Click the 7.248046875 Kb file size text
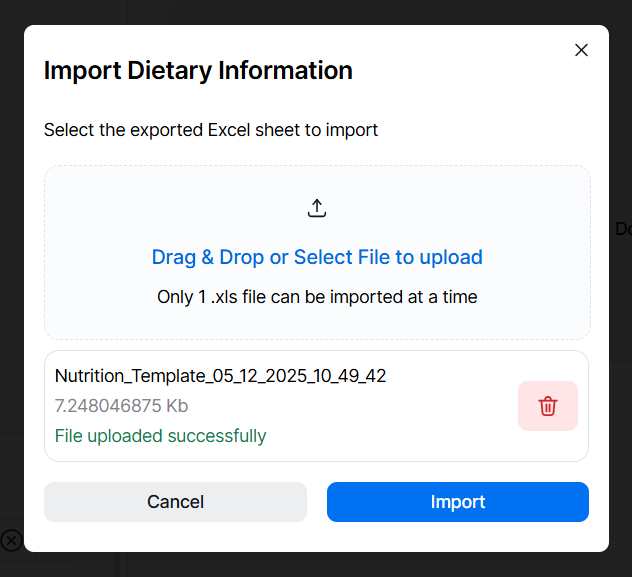This screenshot has height=577, width=632. pos(121,406)
